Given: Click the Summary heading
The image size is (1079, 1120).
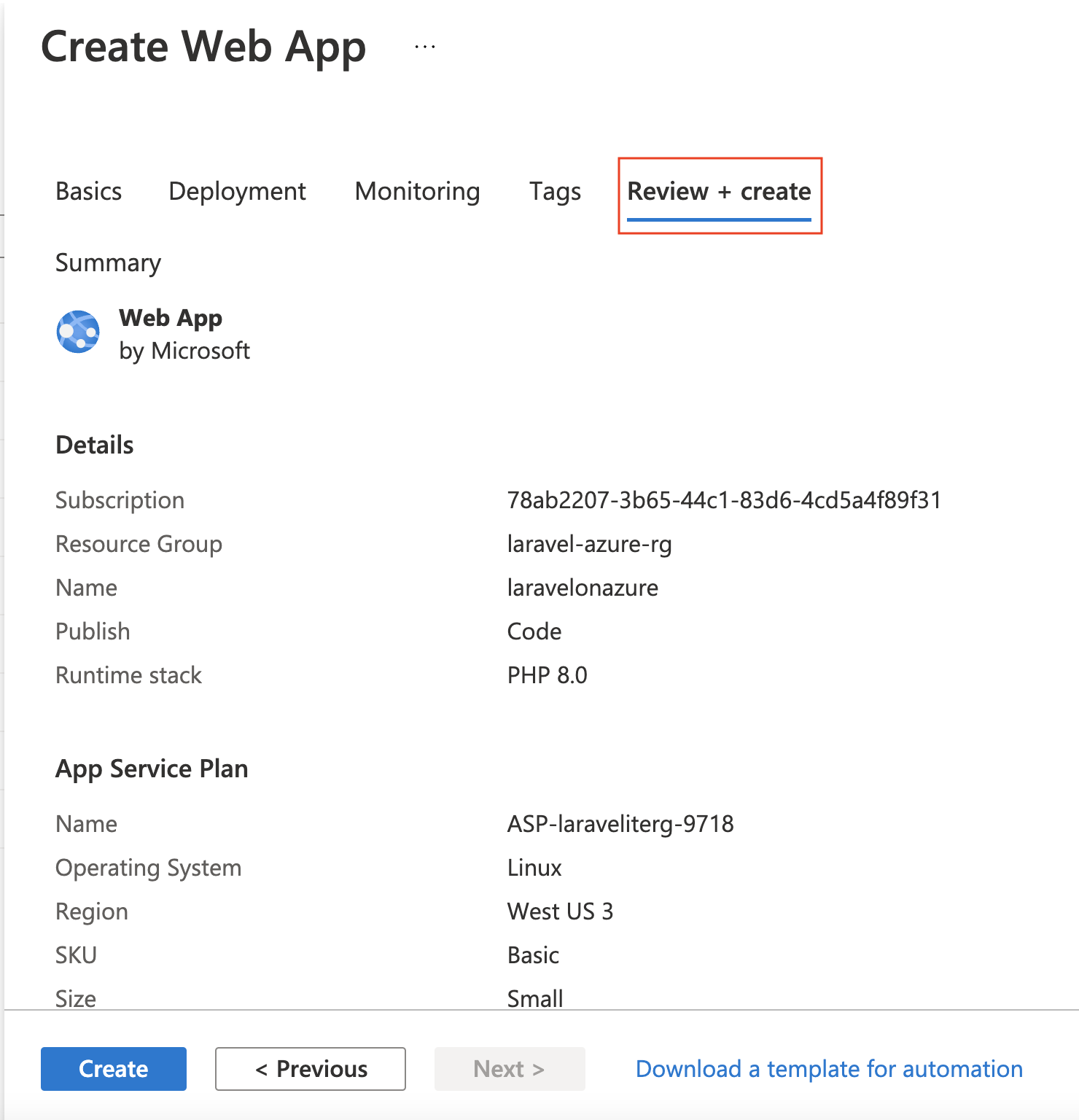Looking at the screenshot, I should (108, 262).
